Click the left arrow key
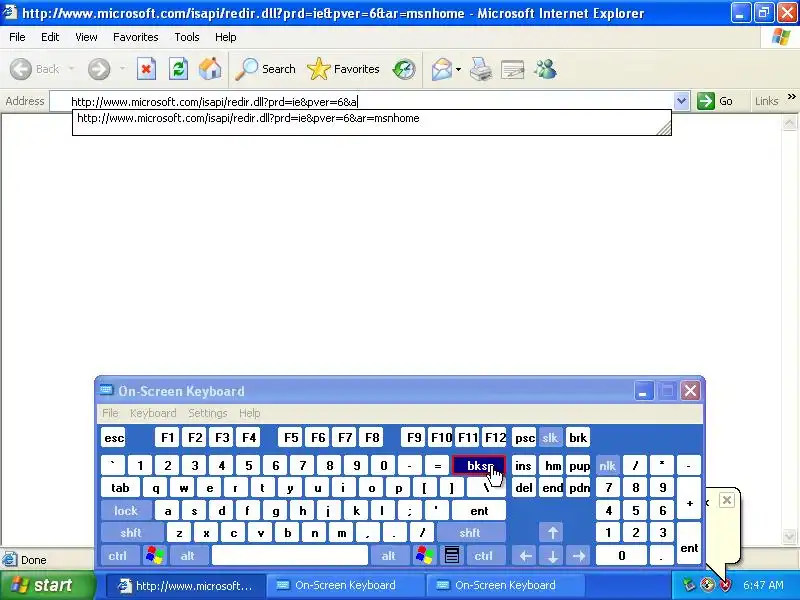Viewport: 800px width, 600px height. click(x=526, y=556)
